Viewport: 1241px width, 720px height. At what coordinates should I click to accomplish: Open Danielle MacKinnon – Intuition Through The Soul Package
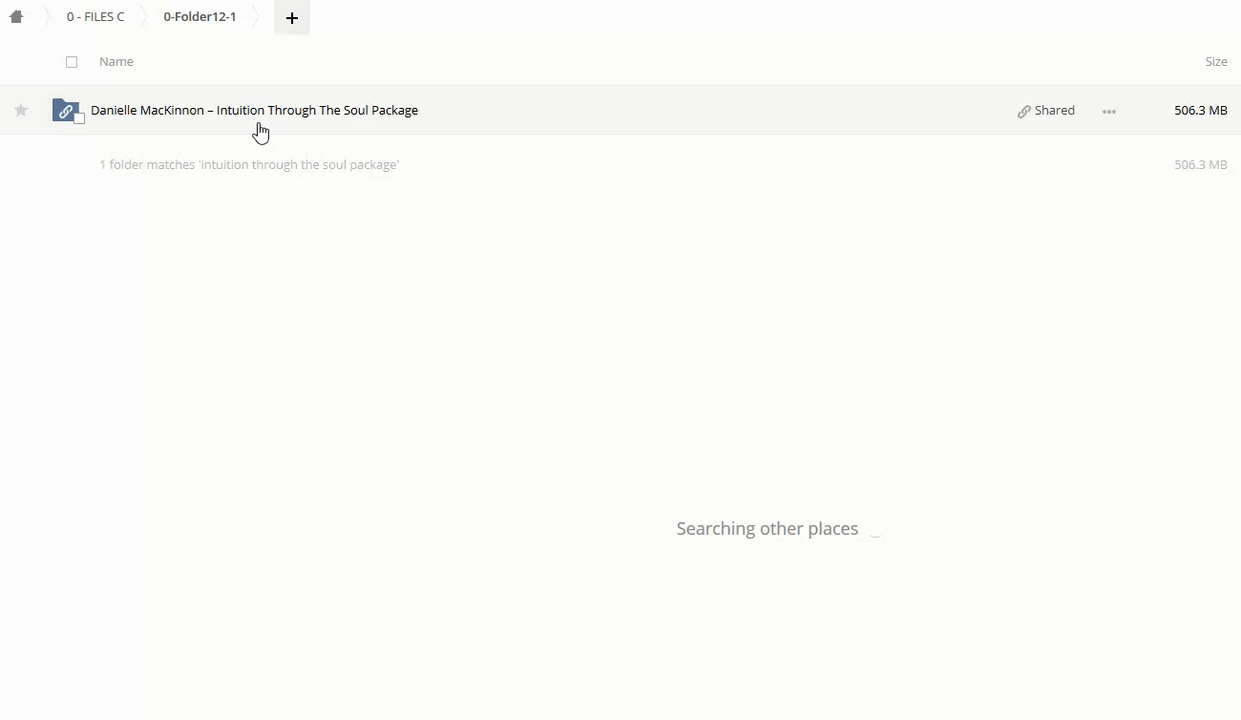(254, 110)
